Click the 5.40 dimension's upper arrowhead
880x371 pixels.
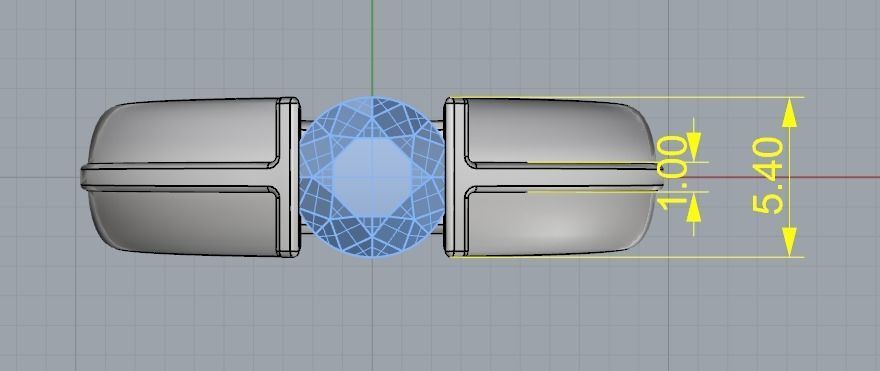(789, 113)
